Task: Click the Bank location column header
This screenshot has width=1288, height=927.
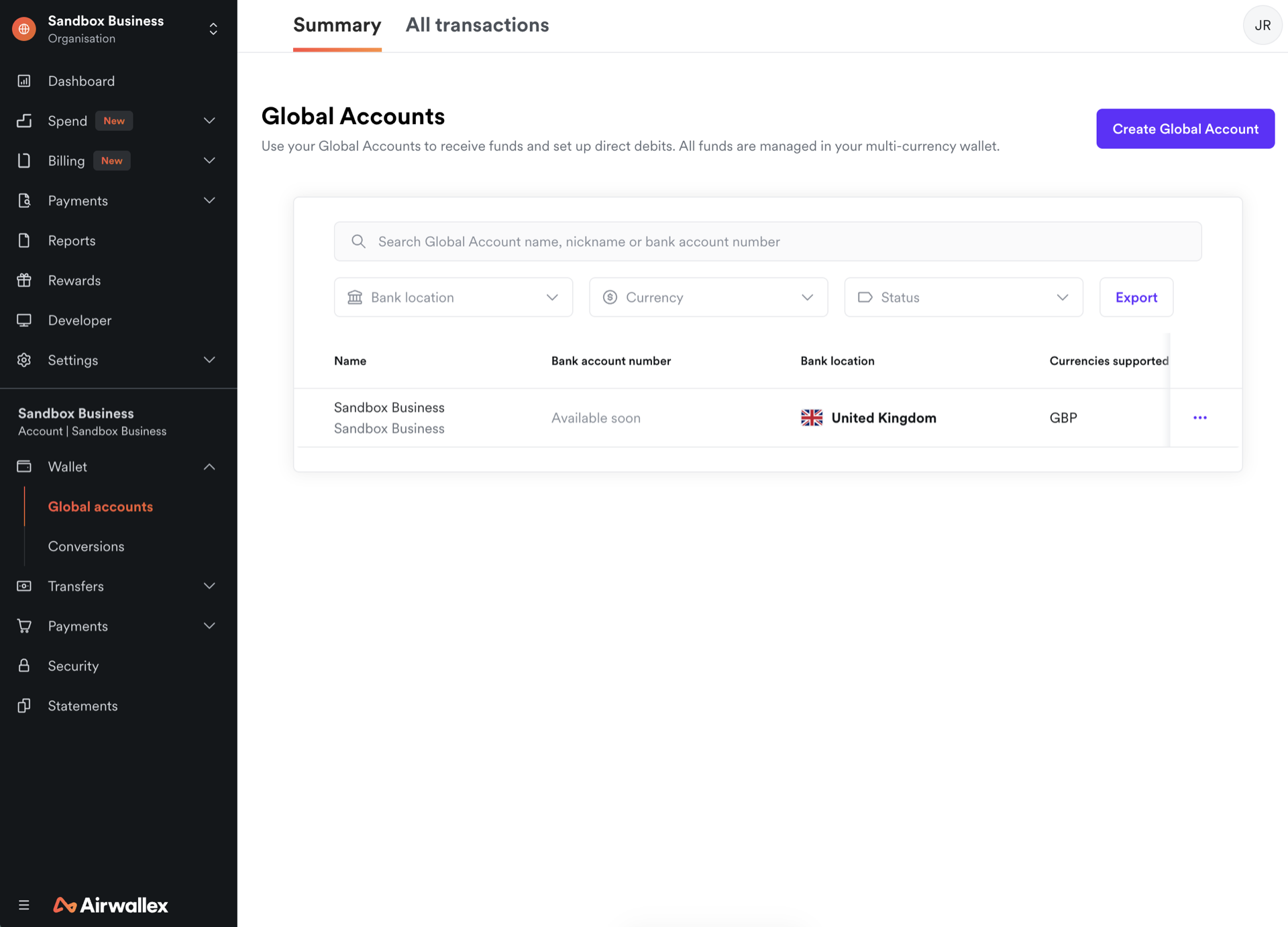Action: pos(837,361)
